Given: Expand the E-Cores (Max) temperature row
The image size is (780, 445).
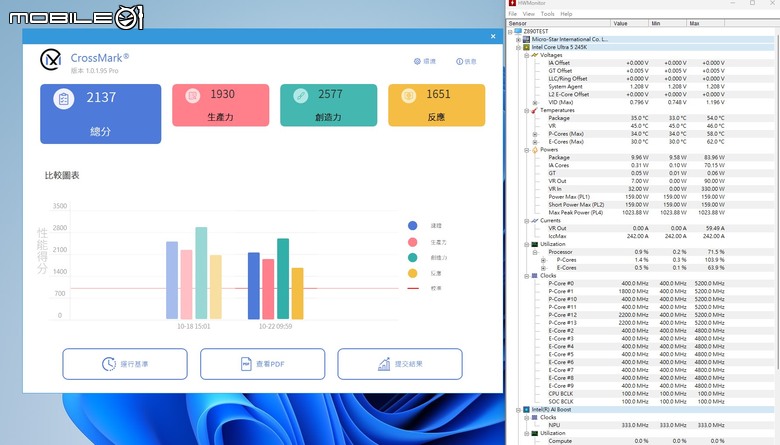Looking at the screenshot, I should point(535,142).
